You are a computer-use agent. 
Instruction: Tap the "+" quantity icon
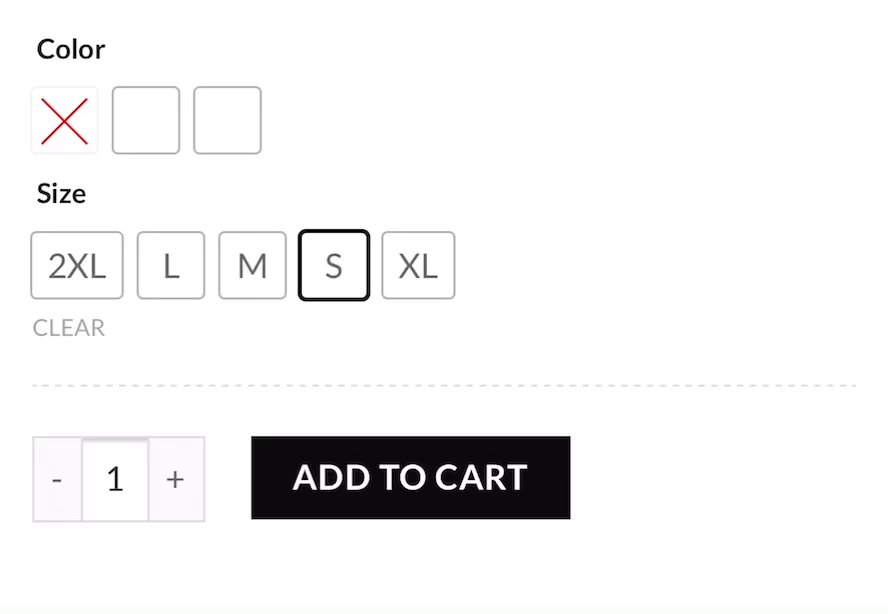176,479
